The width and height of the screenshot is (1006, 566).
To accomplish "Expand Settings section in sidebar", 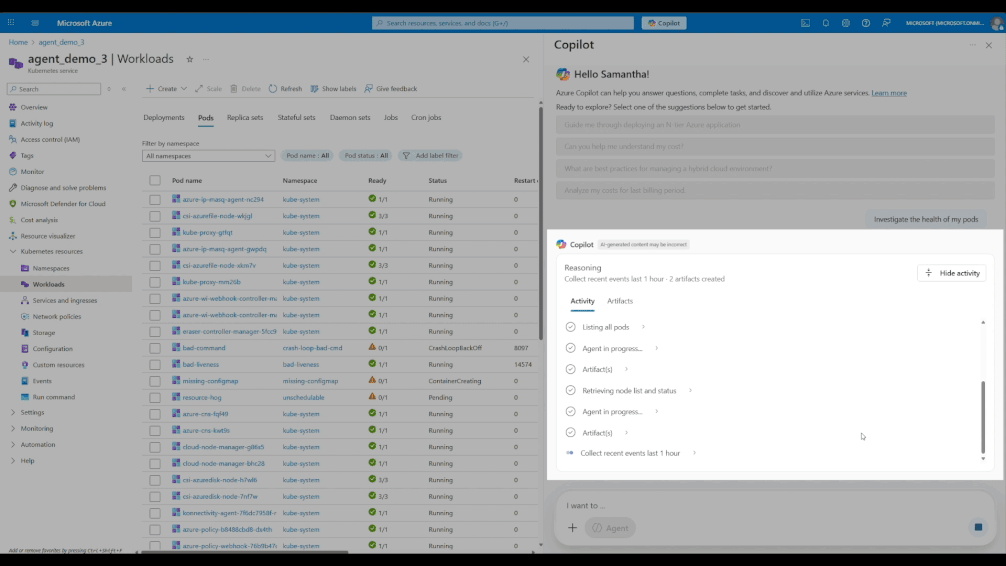I will (13, 413).
